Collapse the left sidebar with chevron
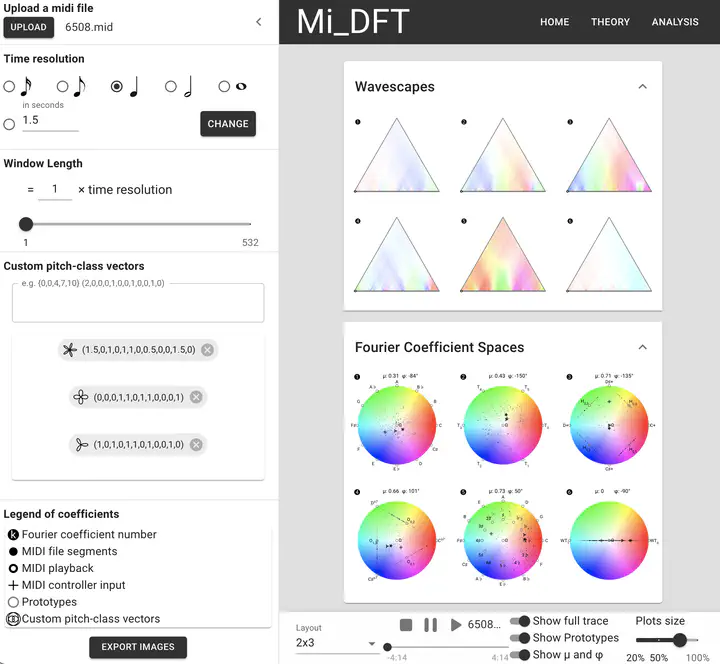 258,22
